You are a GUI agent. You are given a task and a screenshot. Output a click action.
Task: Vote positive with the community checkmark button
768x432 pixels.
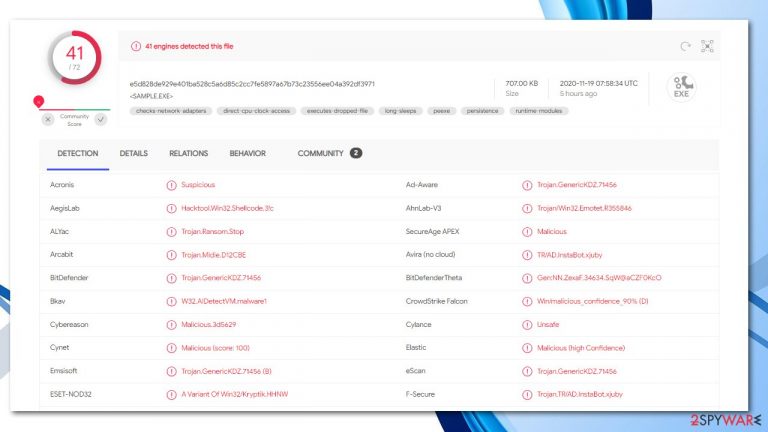[x=101, y=120]
